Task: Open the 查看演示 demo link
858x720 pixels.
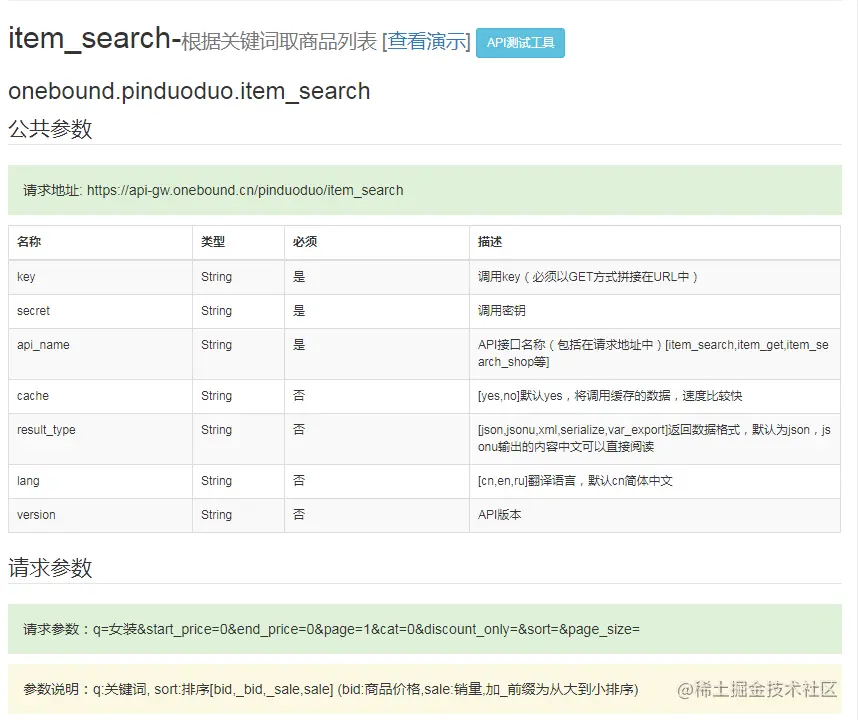Action: (x=426, y=42)
